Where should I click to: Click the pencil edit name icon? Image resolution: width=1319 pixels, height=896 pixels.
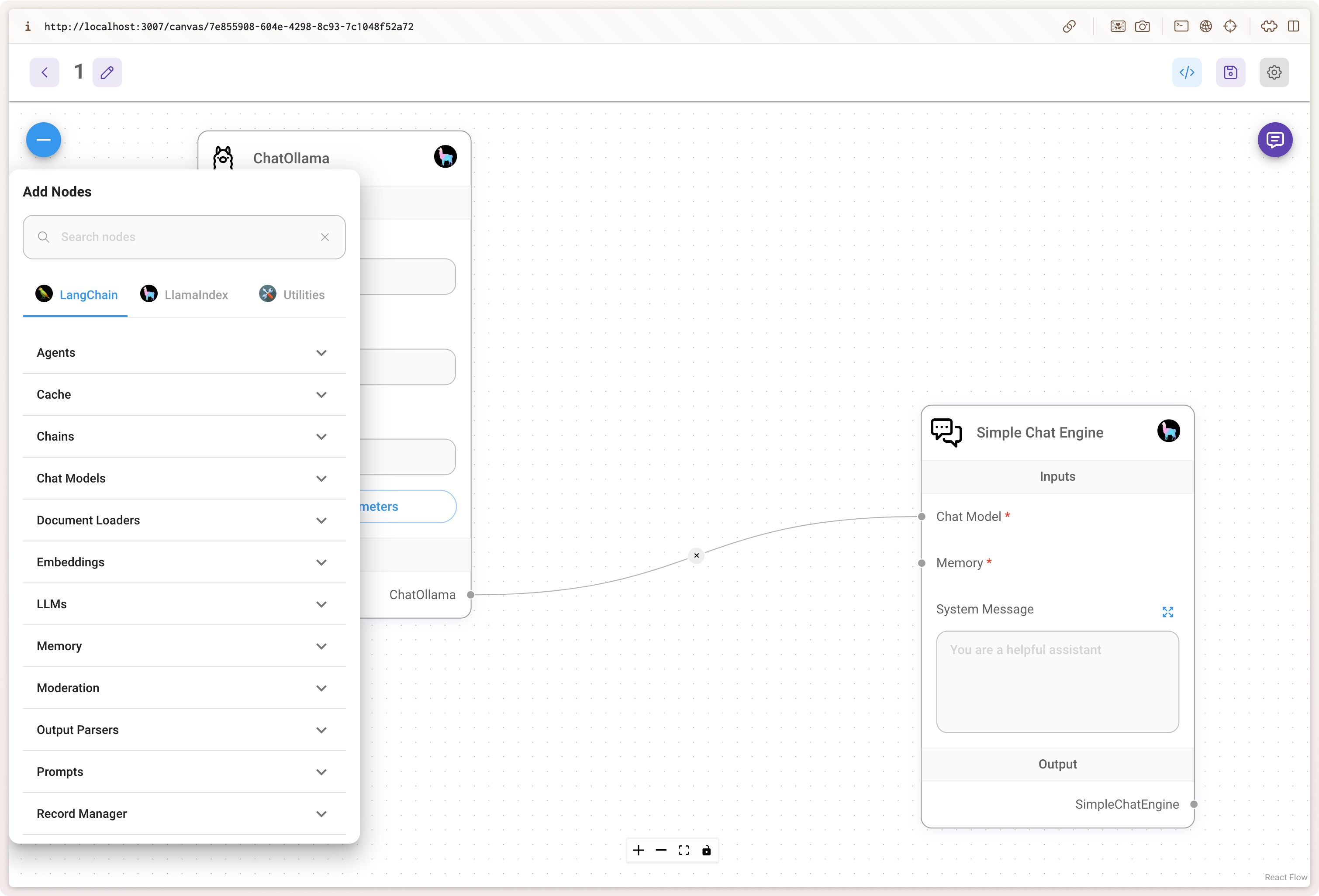pyautogui.click(x=107, y=72)
